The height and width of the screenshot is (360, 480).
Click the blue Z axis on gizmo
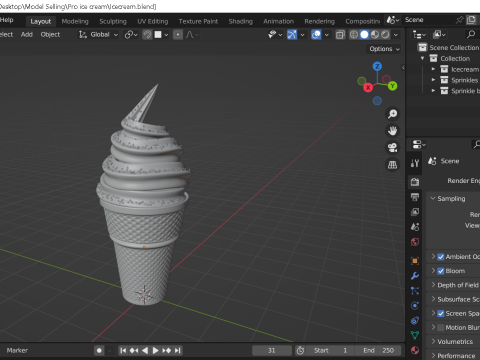pyautogui.click(x=377, y=66)
